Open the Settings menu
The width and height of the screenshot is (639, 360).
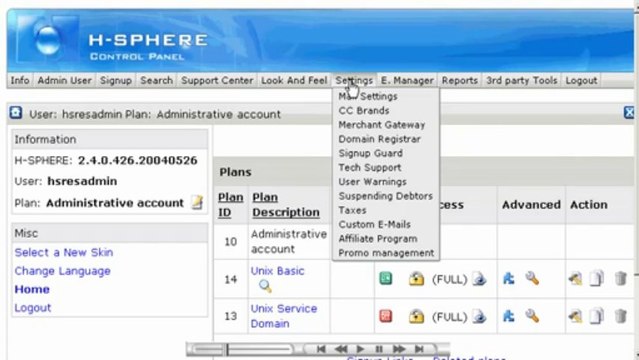(354, 80)
